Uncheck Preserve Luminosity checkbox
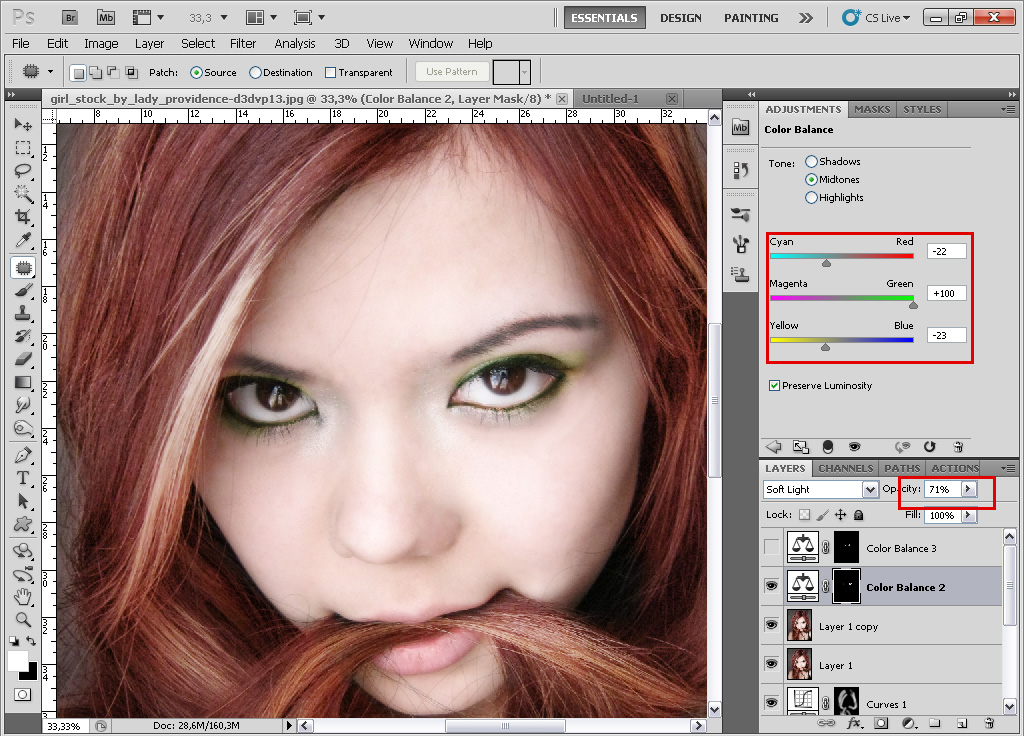This screenshot has width=1024, height=736. [775, 386]
